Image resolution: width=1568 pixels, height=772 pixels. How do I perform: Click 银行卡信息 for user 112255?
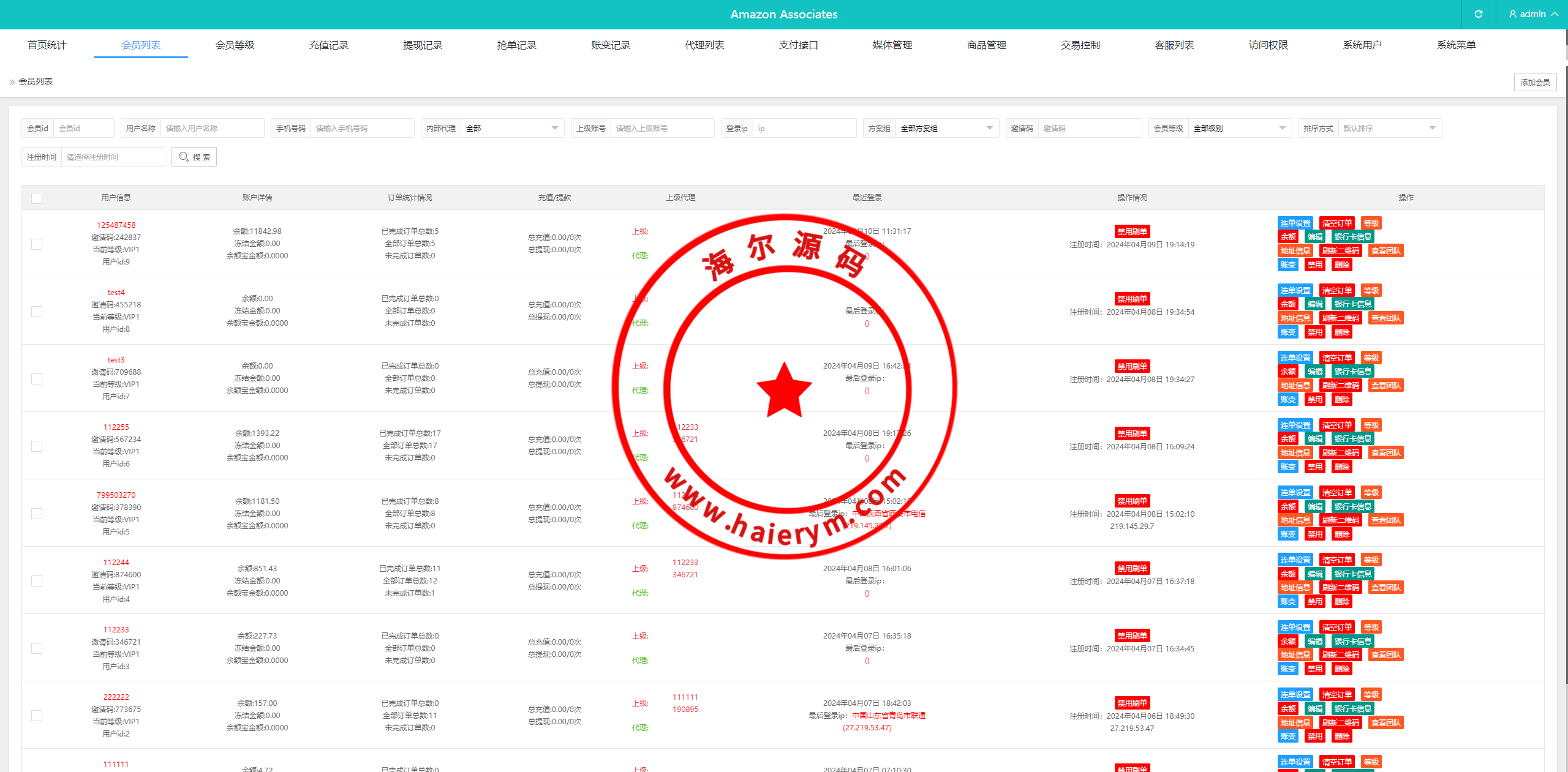[x=1352, y=439]
